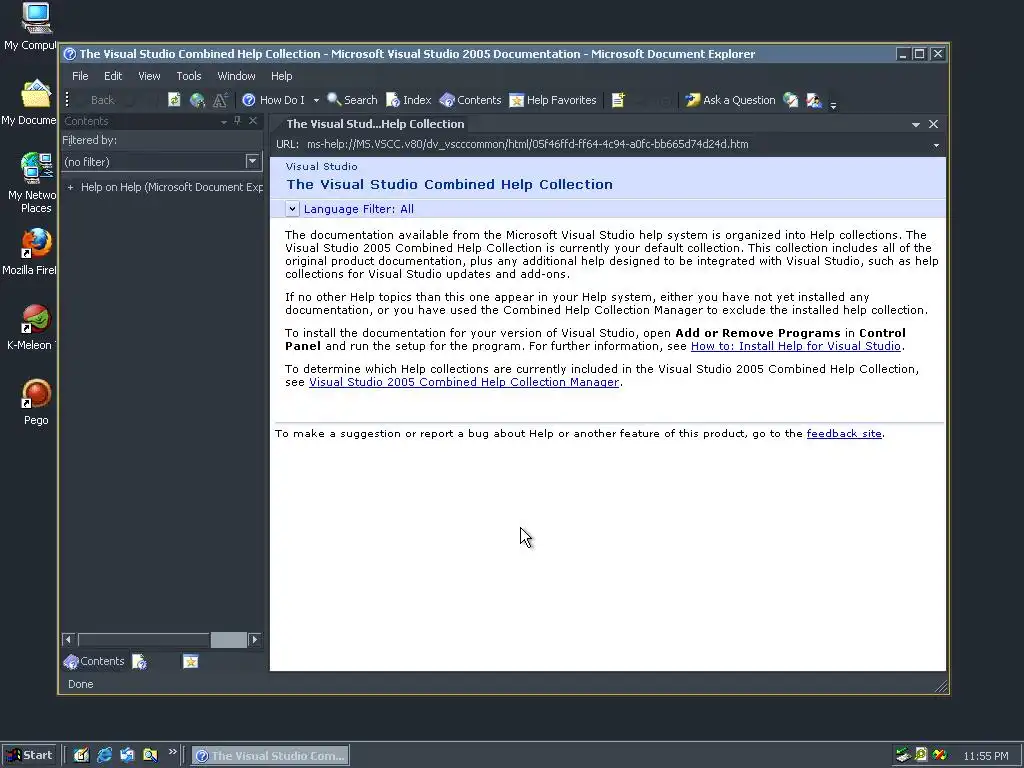1024x768 pixels.
Task: Open the My Documents desktop icon
Action: pos(31,103)
